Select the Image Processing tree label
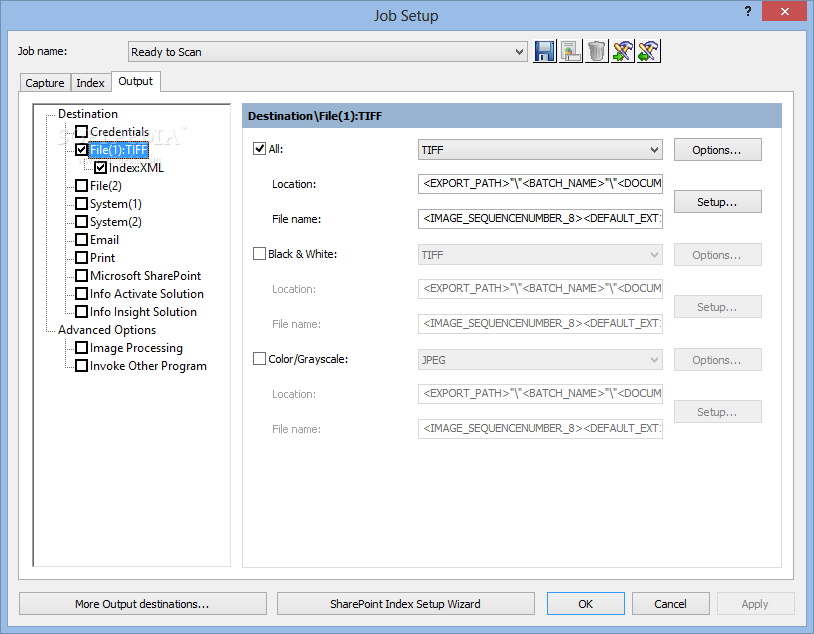This screenshot has height=634, width=814. tap(137, 347)
